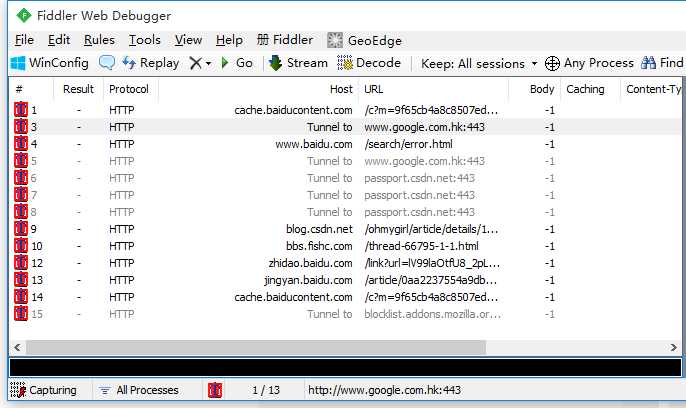686x408 pixels.
Task: Click the Replay arrows icon
Action: click(129, 63)
